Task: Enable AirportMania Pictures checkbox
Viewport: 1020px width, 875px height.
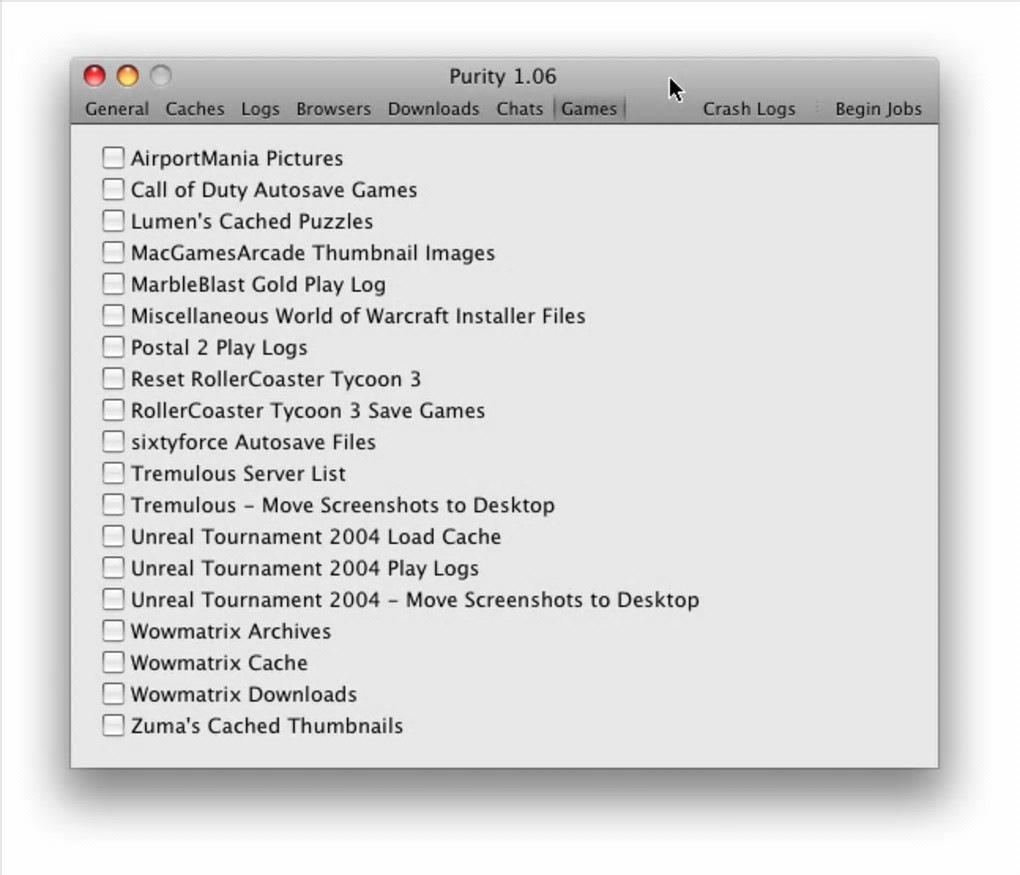Action: 113,157
